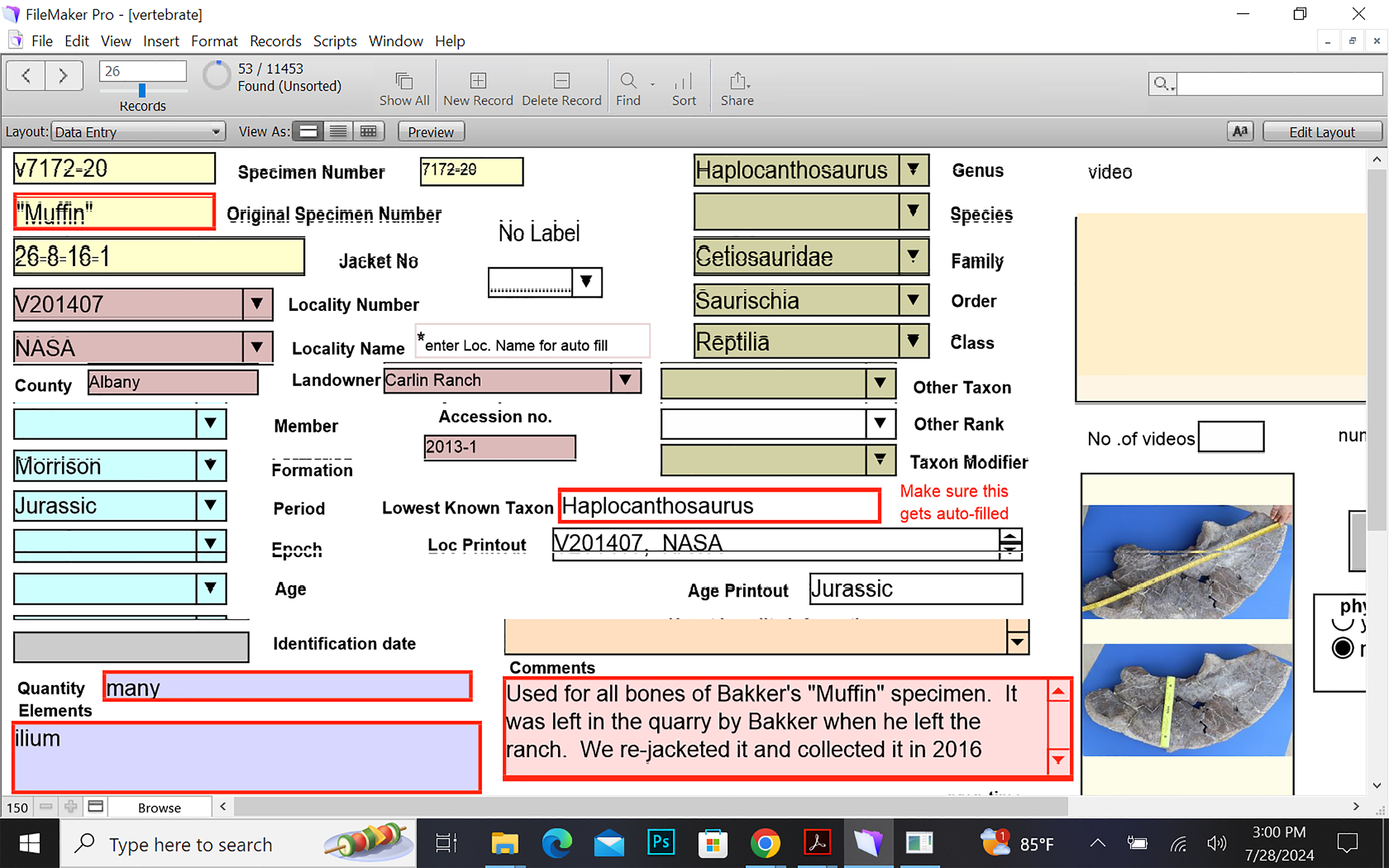Toggle status toolbar icon at bottom
The width and height of the screenshot is (1389, 868).
pos(95,807)
